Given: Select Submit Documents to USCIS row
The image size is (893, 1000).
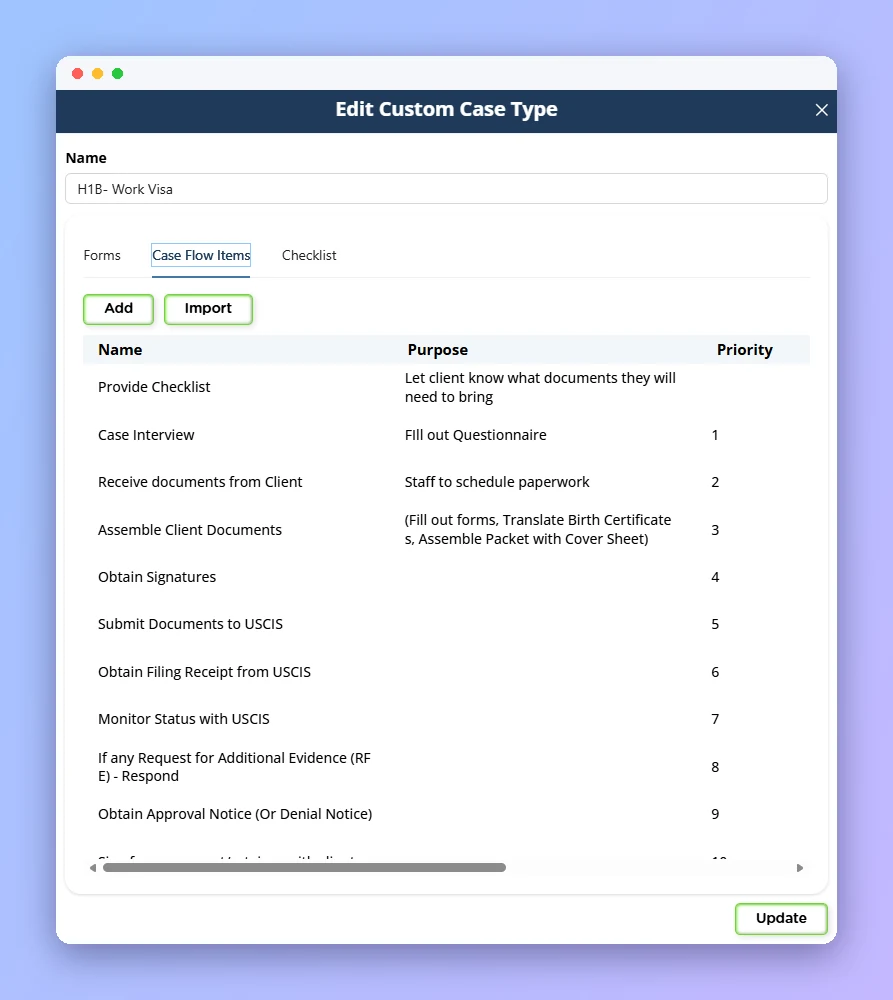Looking at the screenshot, I should 446,624.
